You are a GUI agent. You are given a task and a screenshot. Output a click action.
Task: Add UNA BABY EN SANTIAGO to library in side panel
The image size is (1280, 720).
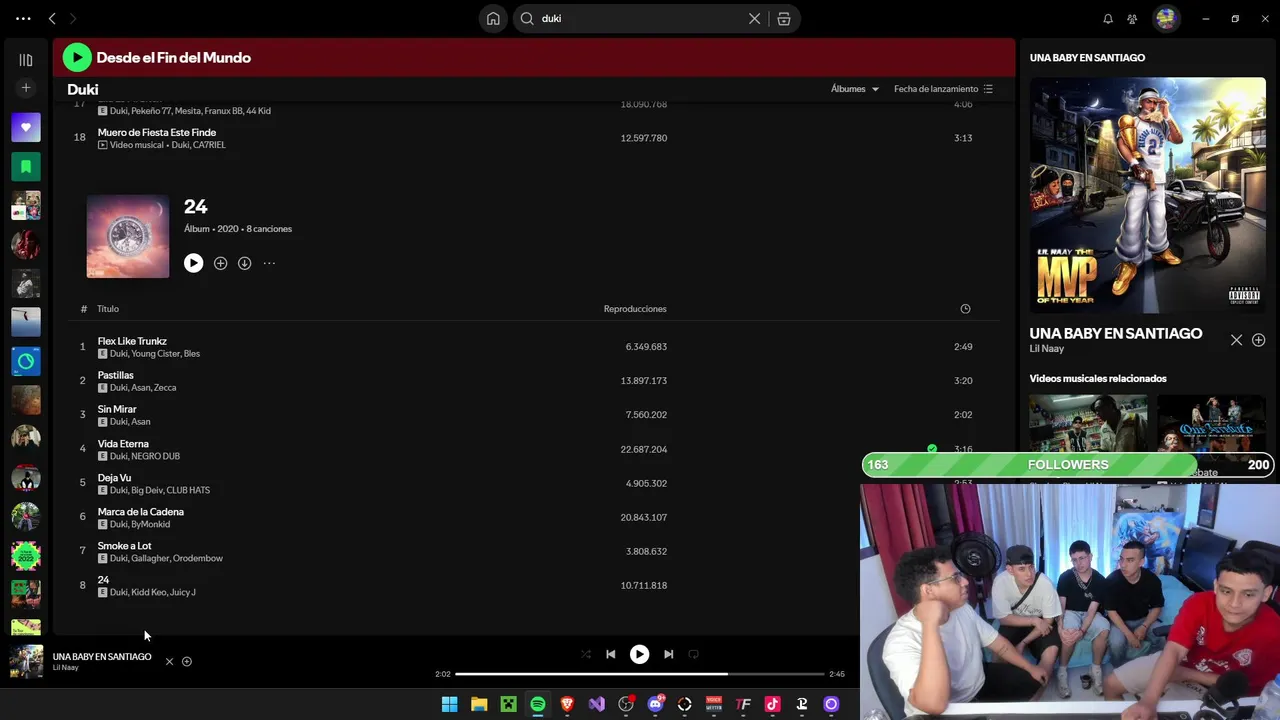[x=1259, y=341]
